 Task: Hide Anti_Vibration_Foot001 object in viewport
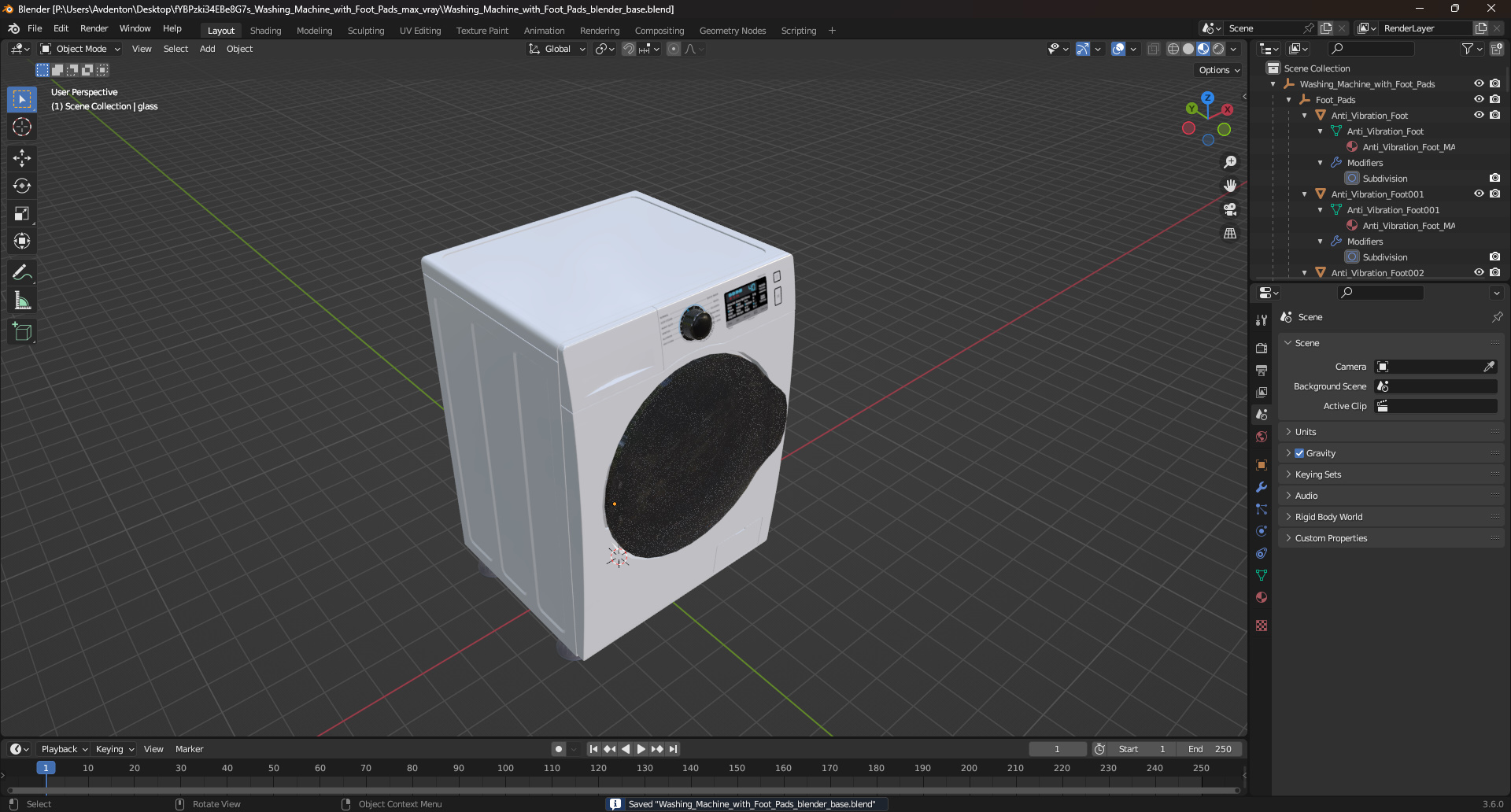(x=1479, y=194)
